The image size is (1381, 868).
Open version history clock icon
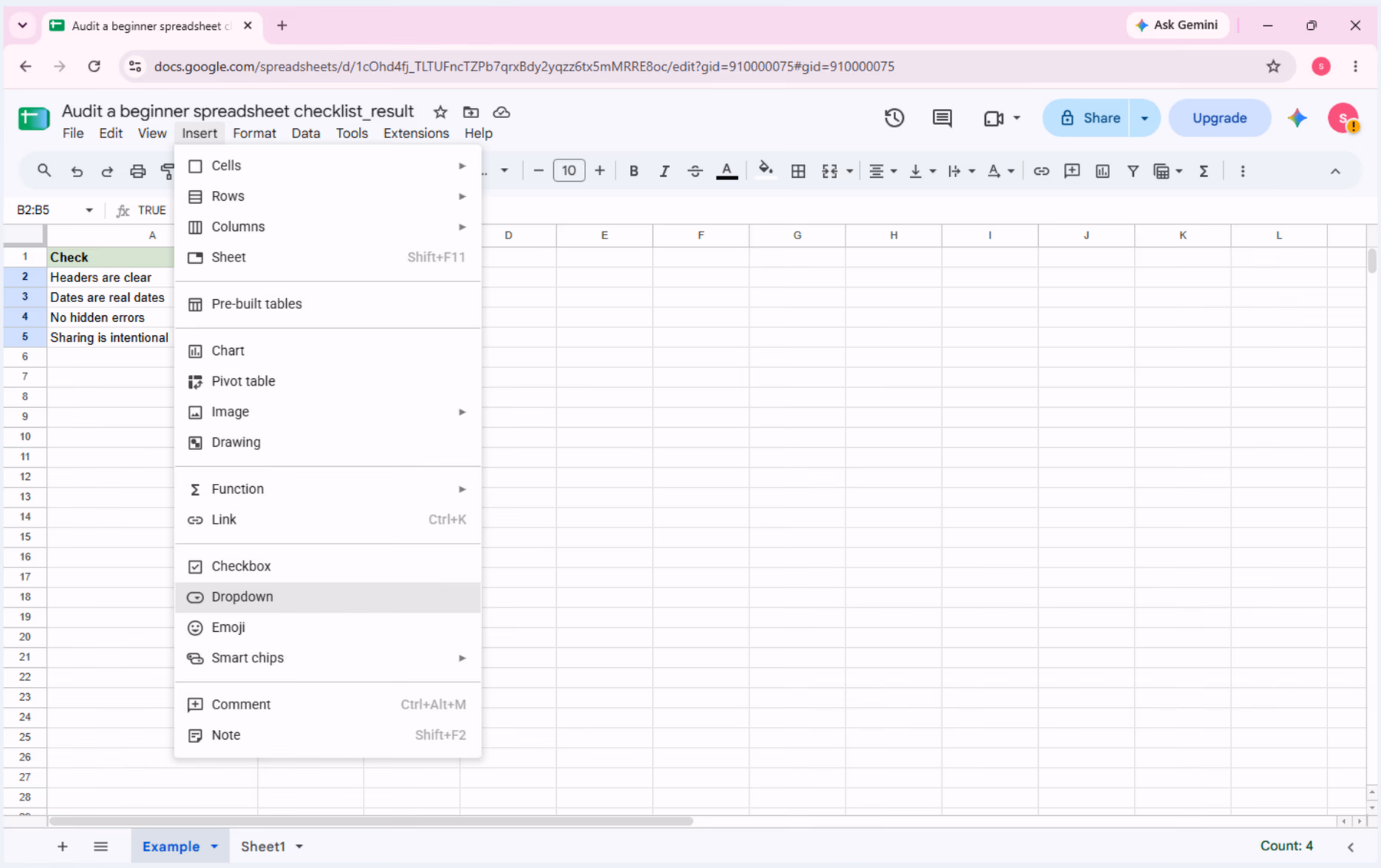(895, 118)
